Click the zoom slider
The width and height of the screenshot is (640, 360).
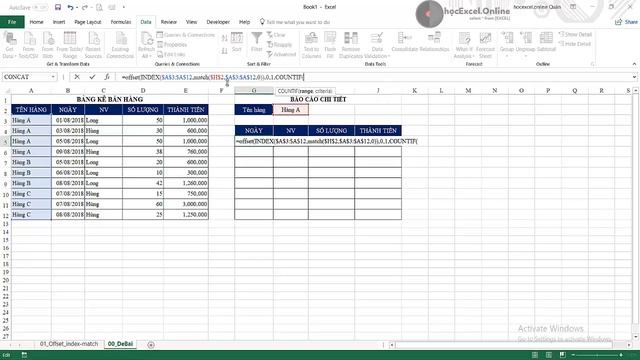[x=597, y=355]
